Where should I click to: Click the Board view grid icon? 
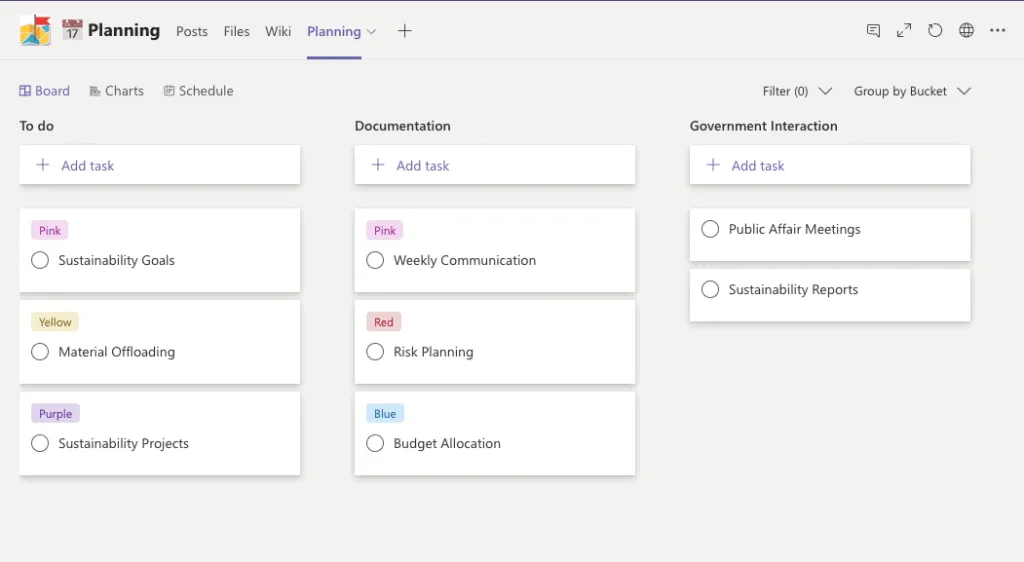click(x=25, y=91)
